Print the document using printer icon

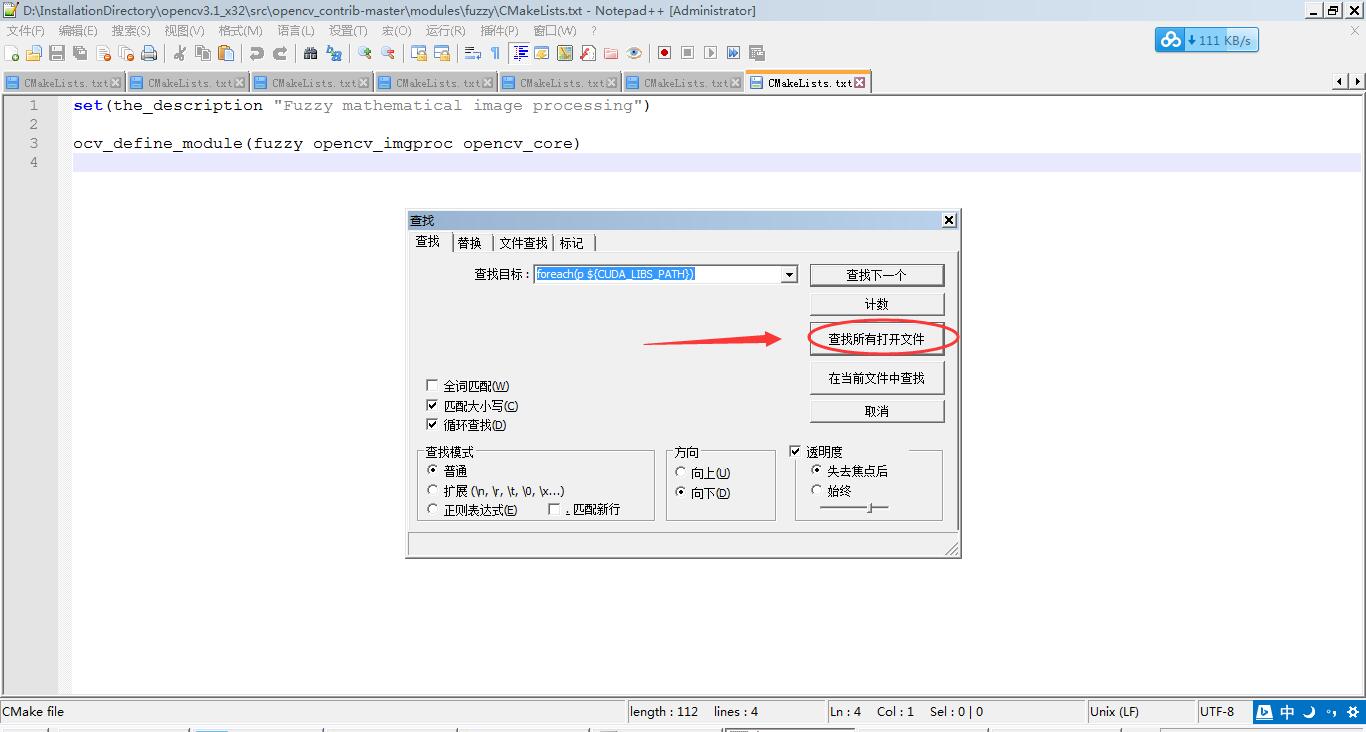coord(149,53)
